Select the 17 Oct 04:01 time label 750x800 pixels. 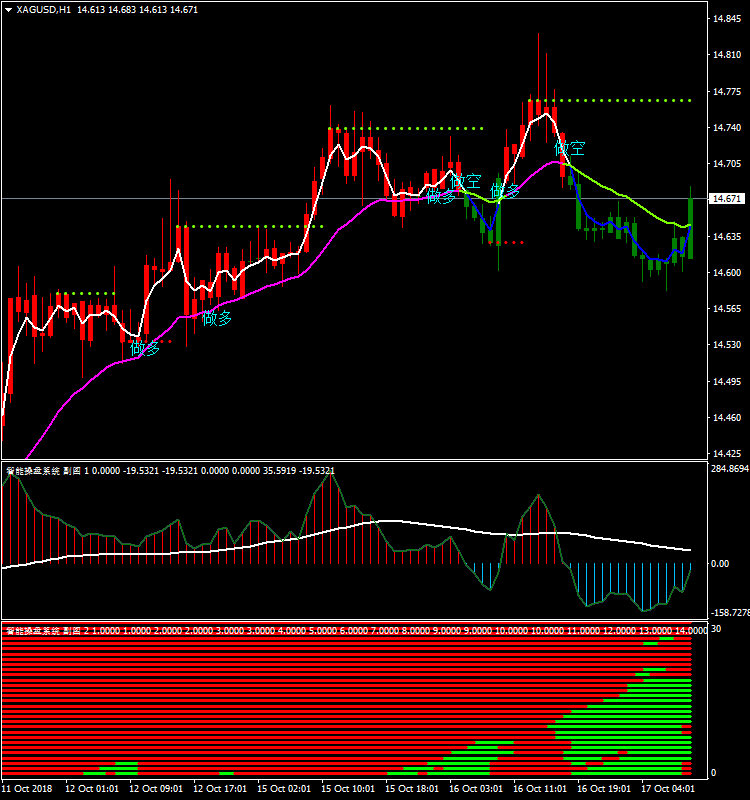[670, 788]
